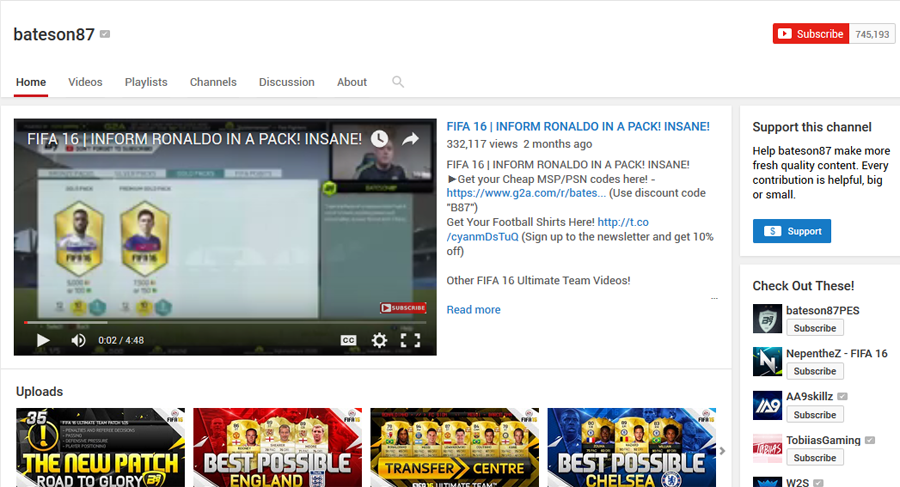
Task: Show next uploads with the right chevron
Action: click(723, 451)
